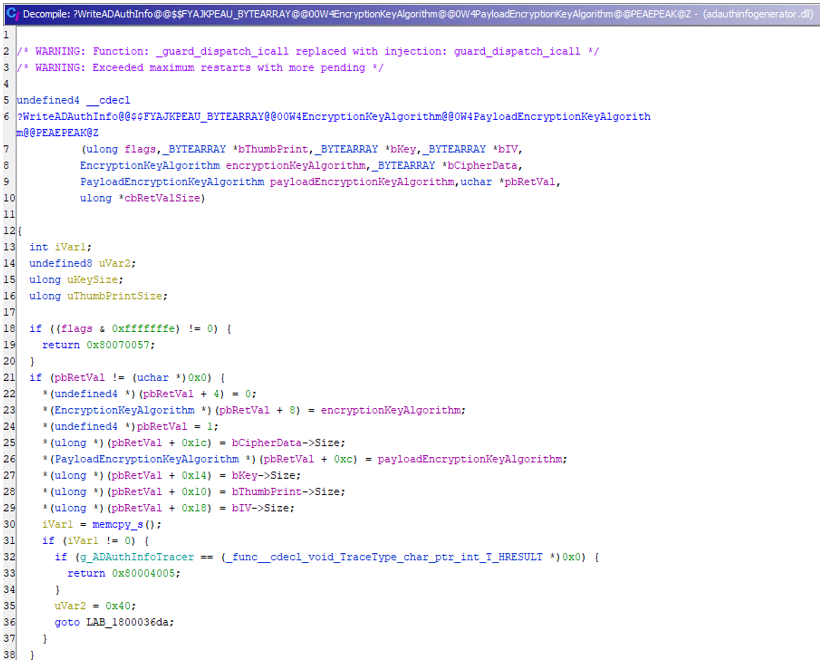Select the 'Exceeded maximum restarts' warning comment
The width and height of the screenshot is (820, 662).
click(x=200, y=67)
